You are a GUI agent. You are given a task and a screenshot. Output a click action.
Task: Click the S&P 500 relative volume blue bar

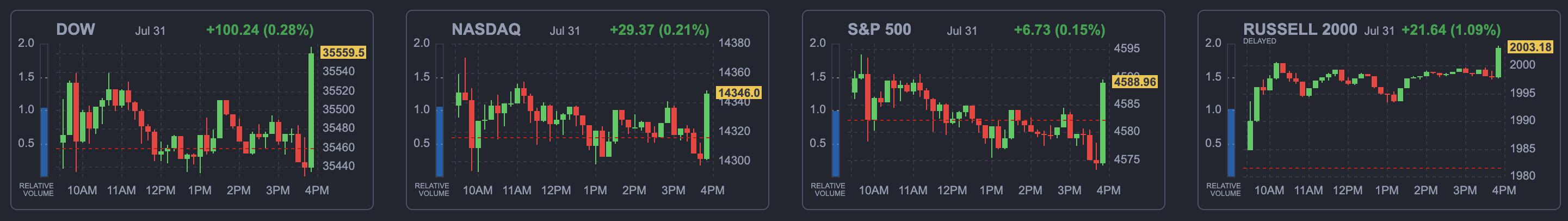pyautogui.click(x=835, y=144)
